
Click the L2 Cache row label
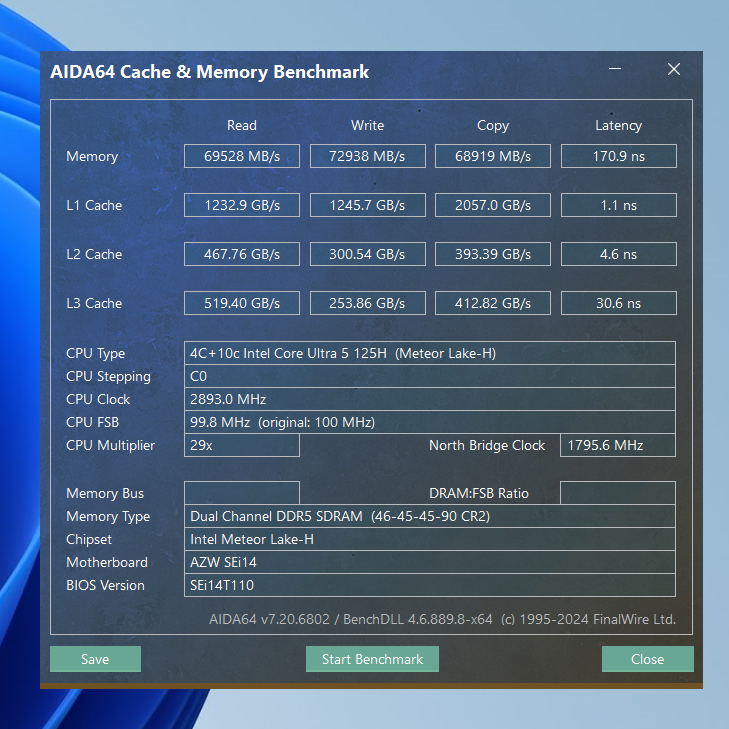pos(94,254)
